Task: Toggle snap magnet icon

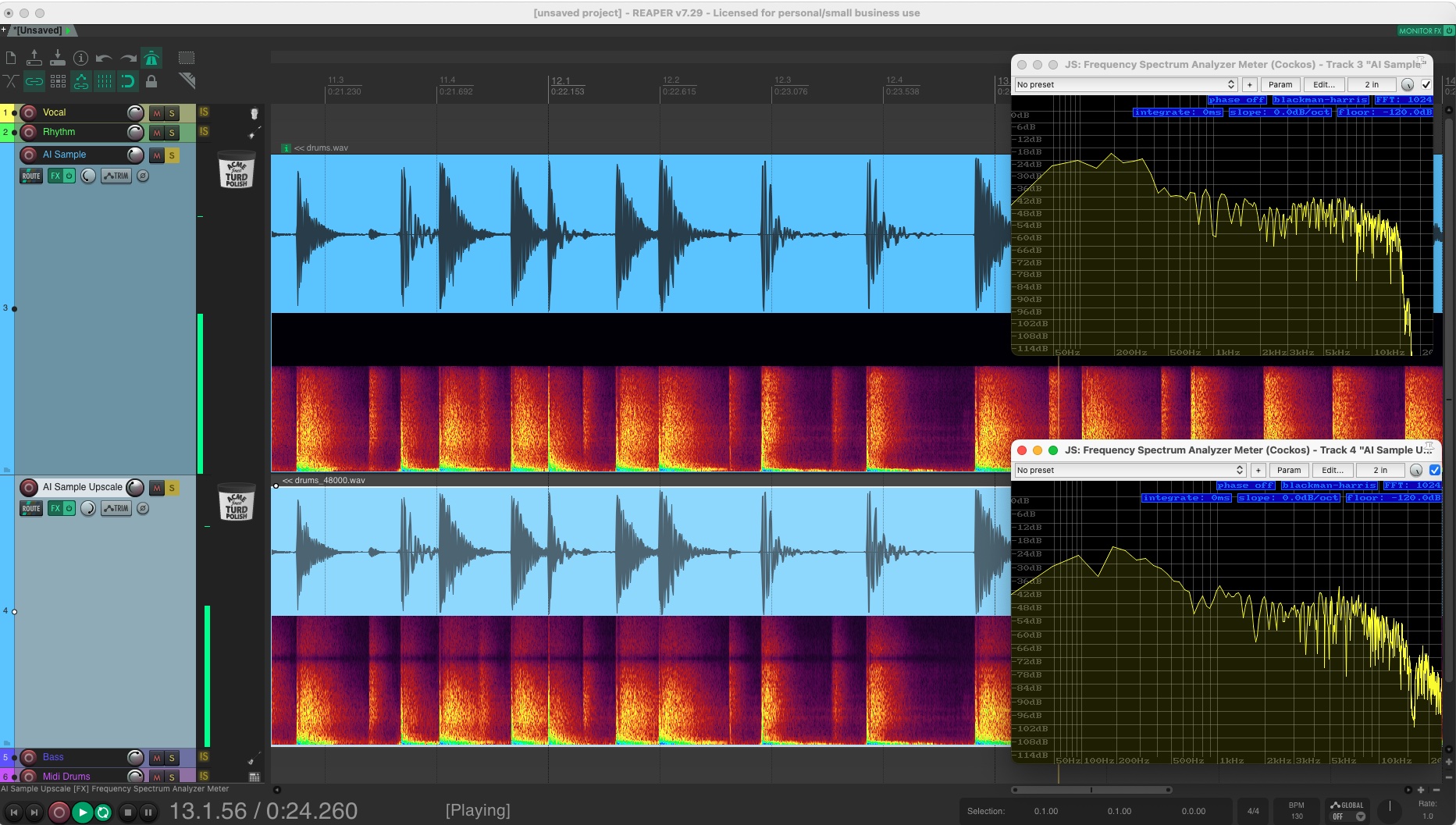Action: tap(127, 81)
